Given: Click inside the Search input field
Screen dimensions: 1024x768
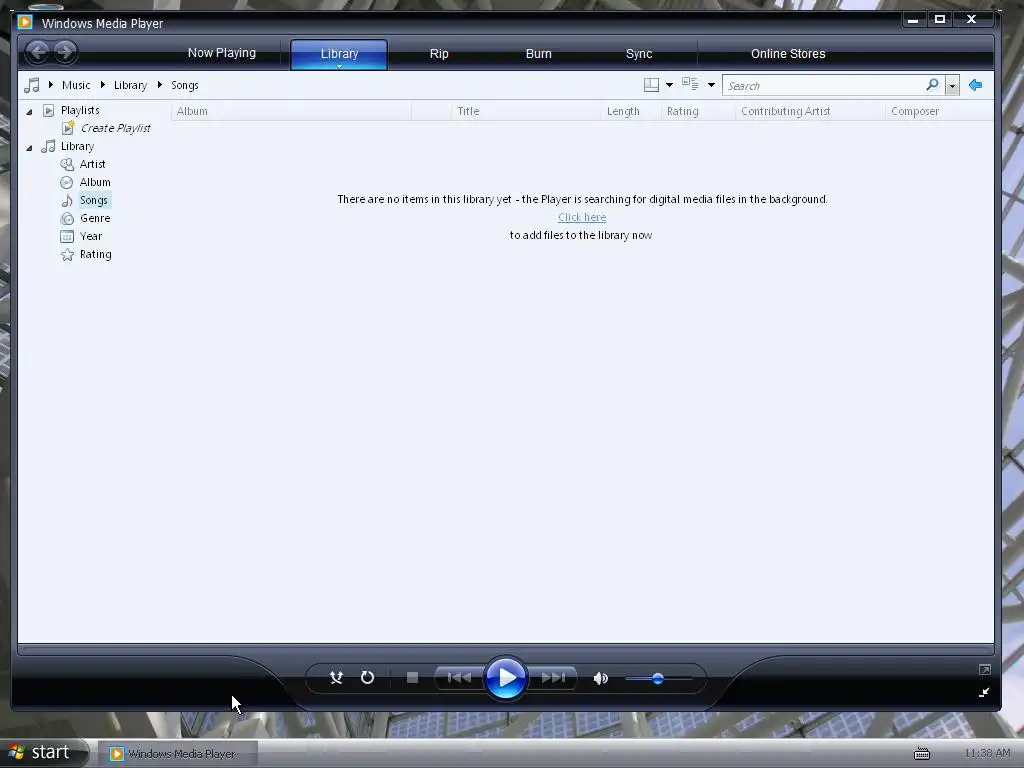Looking at the screenshot, I should [824, 86].
